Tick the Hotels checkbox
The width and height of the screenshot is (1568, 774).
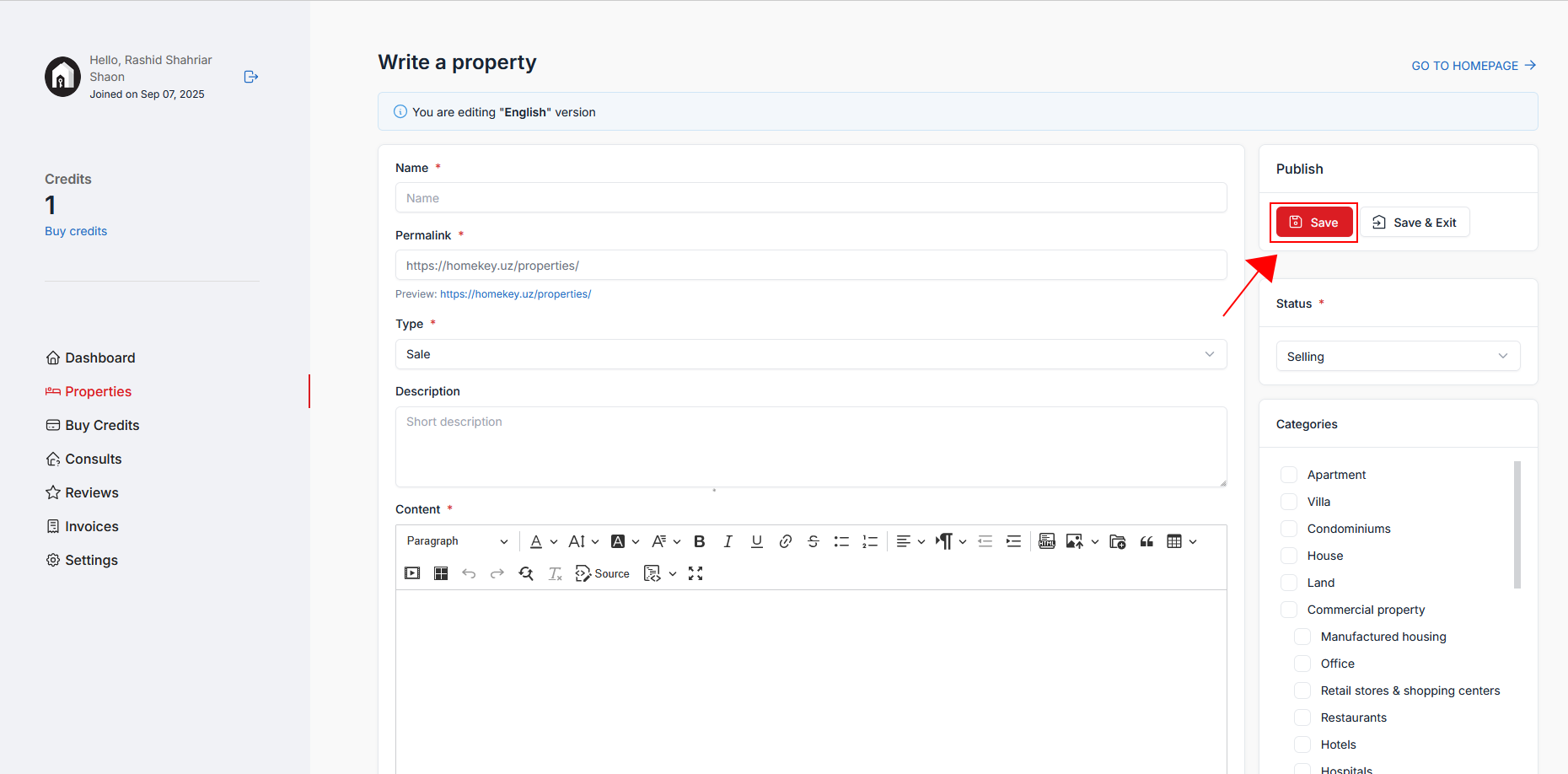click(x=1302, y=744)
